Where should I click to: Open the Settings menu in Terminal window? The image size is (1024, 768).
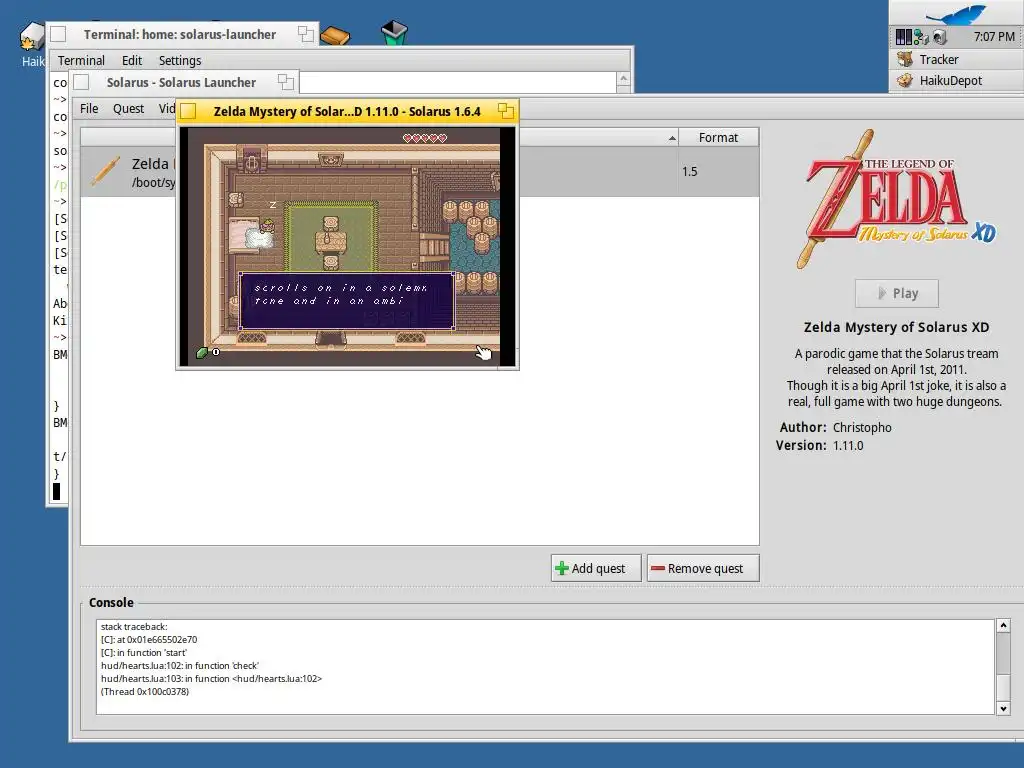click(180, 61)
